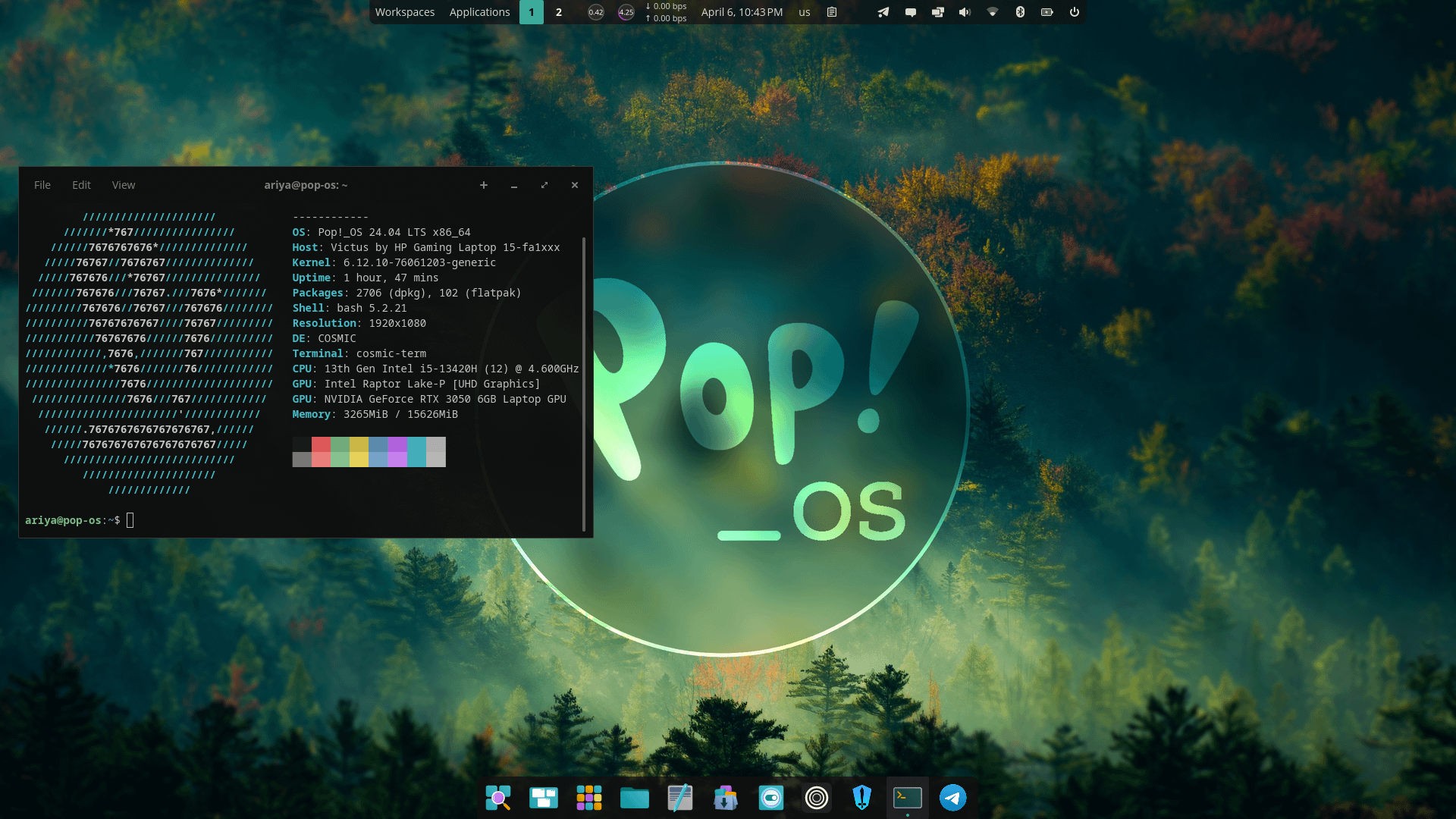Open the battery status dropdown
The width and height of the screenshot is (1456, 819).
(1046, 12)
